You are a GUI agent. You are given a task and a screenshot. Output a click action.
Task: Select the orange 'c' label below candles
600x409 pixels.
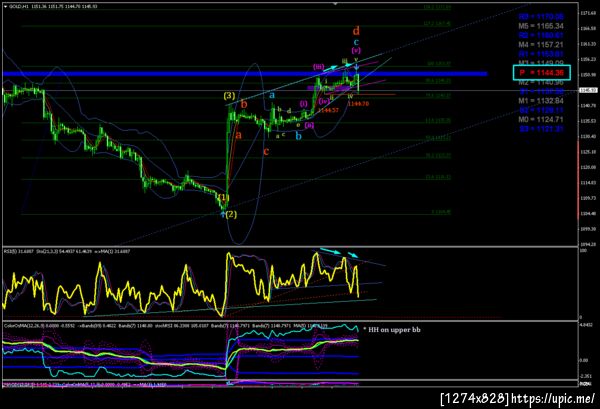point(266,152)
